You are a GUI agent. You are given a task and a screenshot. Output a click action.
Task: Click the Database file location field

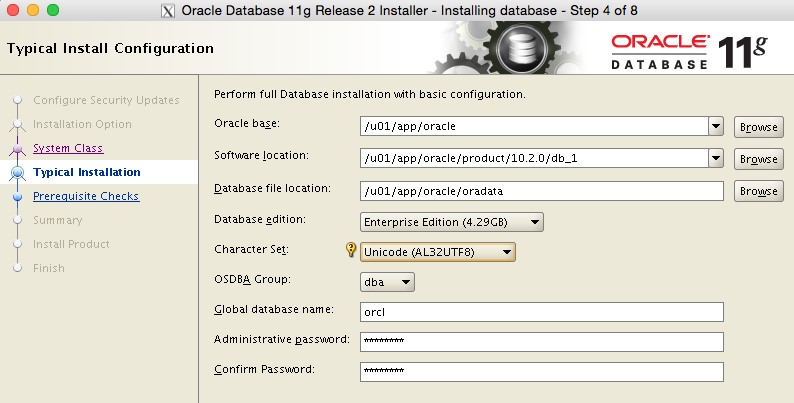point(542,191)
